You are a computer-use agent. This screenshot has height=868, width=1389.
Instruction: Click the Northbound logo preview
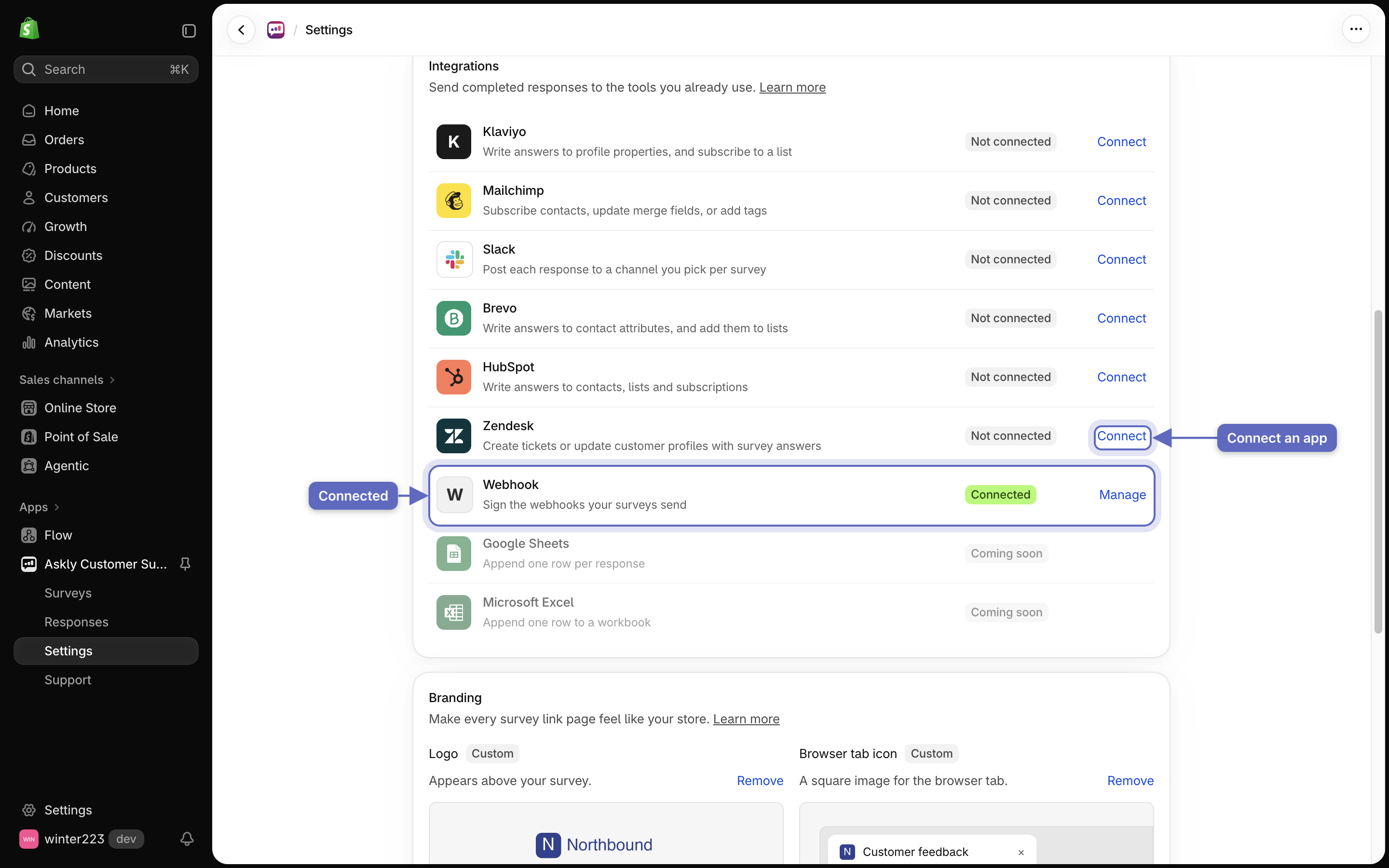pos(594,844)
